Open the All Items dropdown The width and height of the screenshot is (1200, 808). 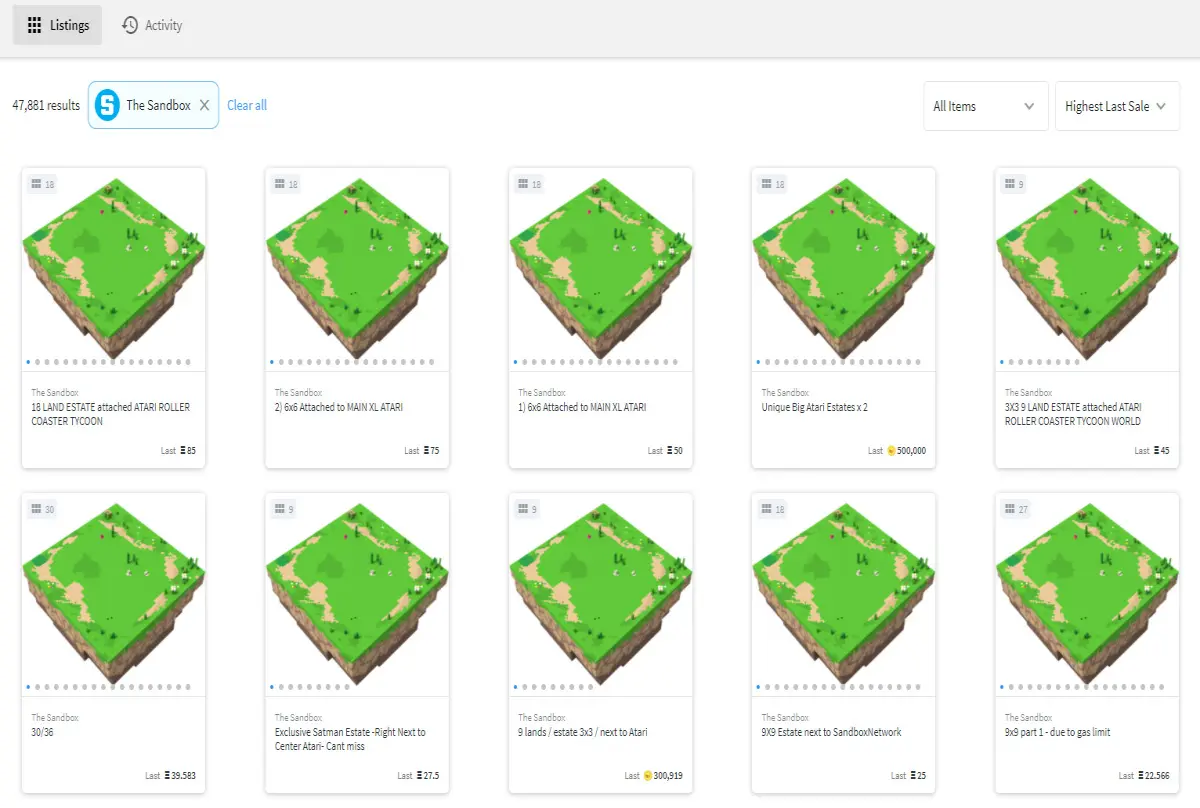985,106
